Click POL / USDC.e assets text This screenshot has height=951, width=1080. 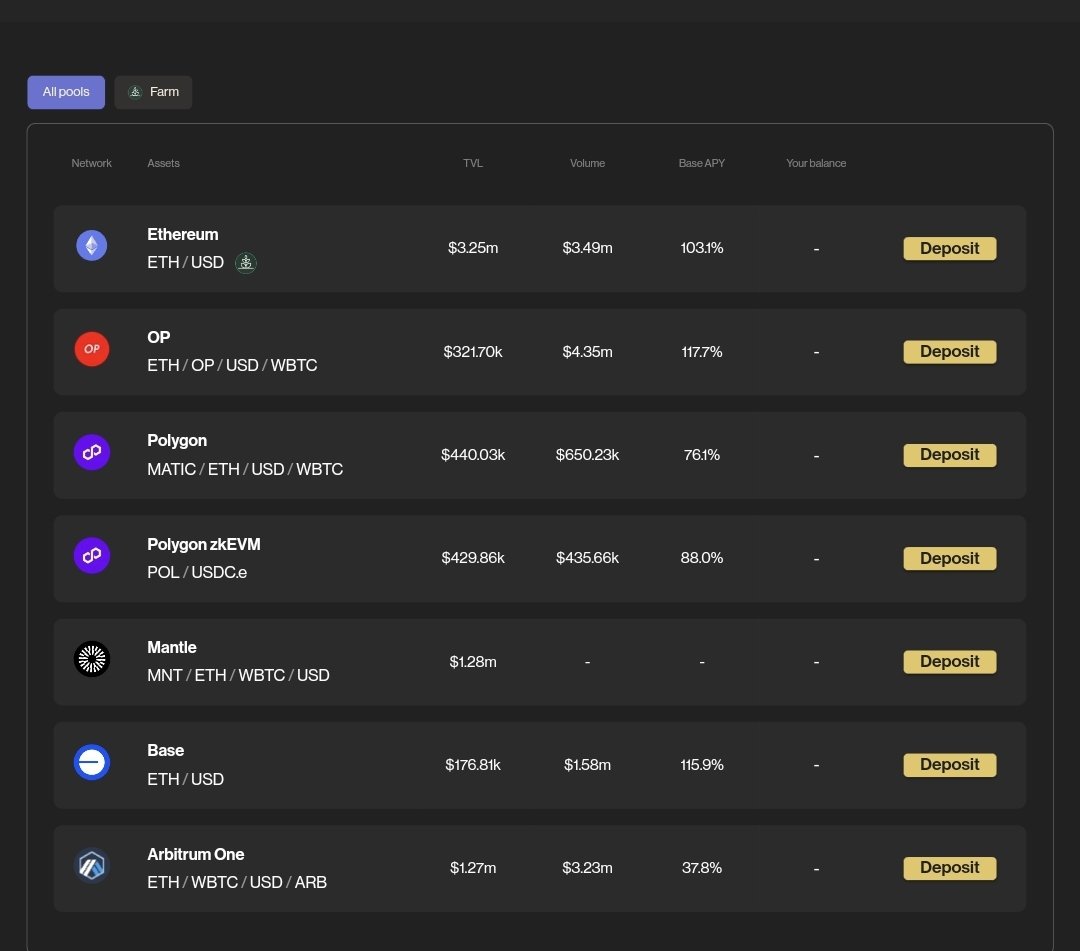[x=197, y=573]
